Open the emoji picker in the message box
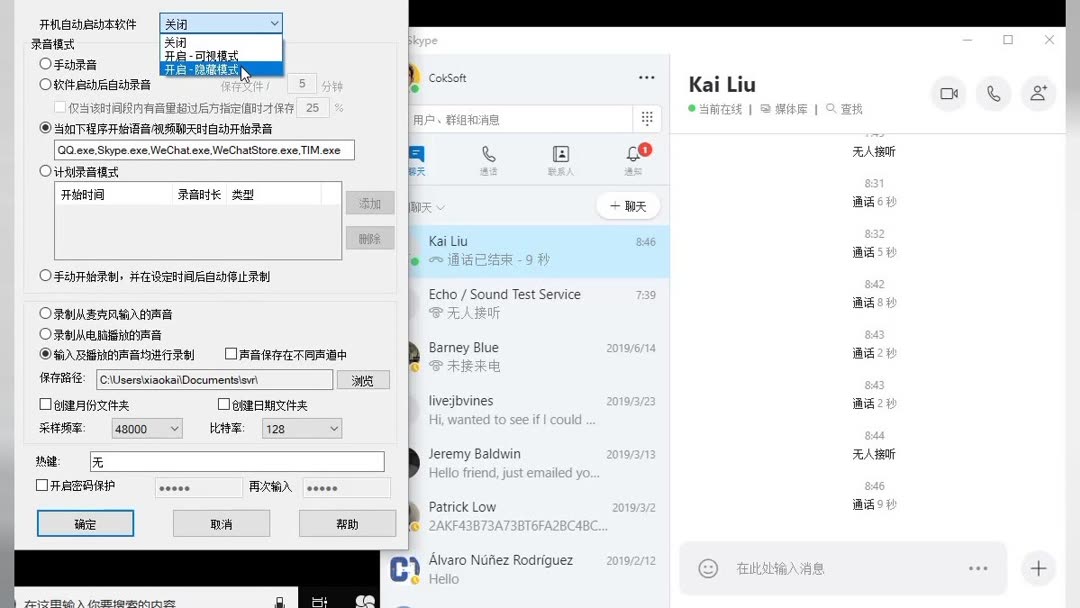Viewport: 1080px width, 608px height. pyautogui.click(x=707, y=567)
